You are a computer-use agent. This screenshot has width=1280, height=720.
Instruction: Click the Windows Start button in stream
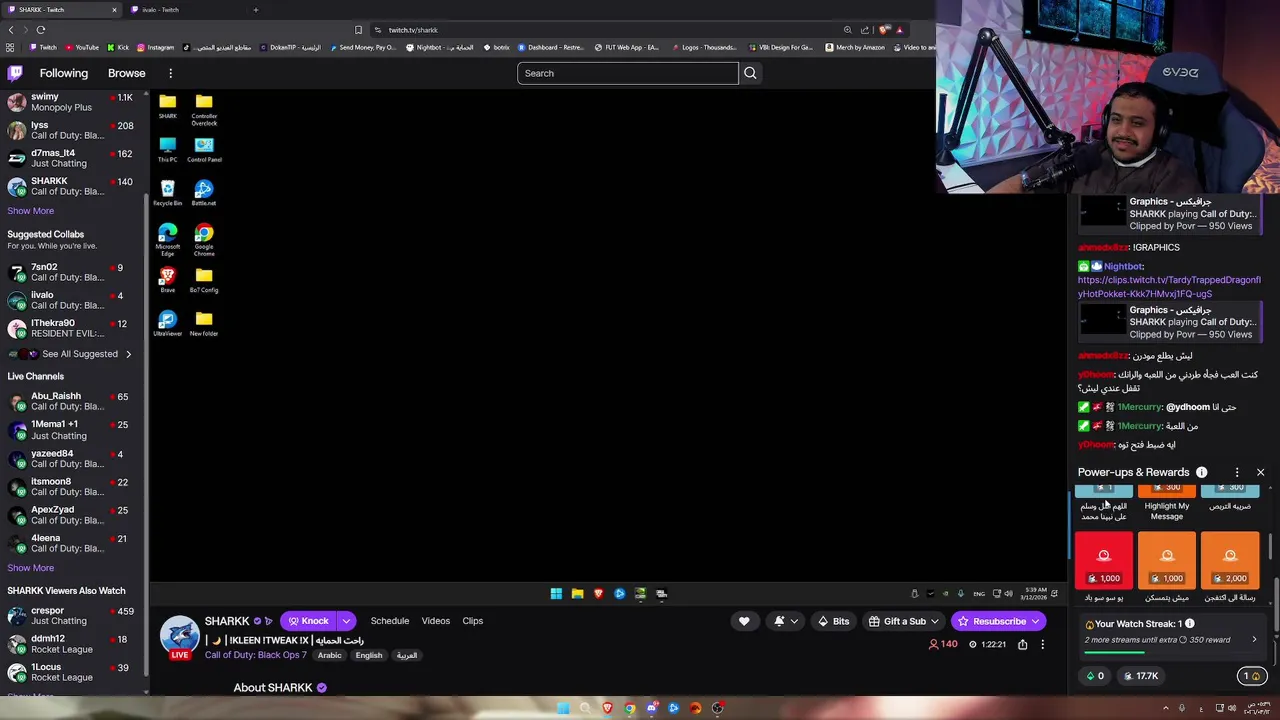point(556,594)
